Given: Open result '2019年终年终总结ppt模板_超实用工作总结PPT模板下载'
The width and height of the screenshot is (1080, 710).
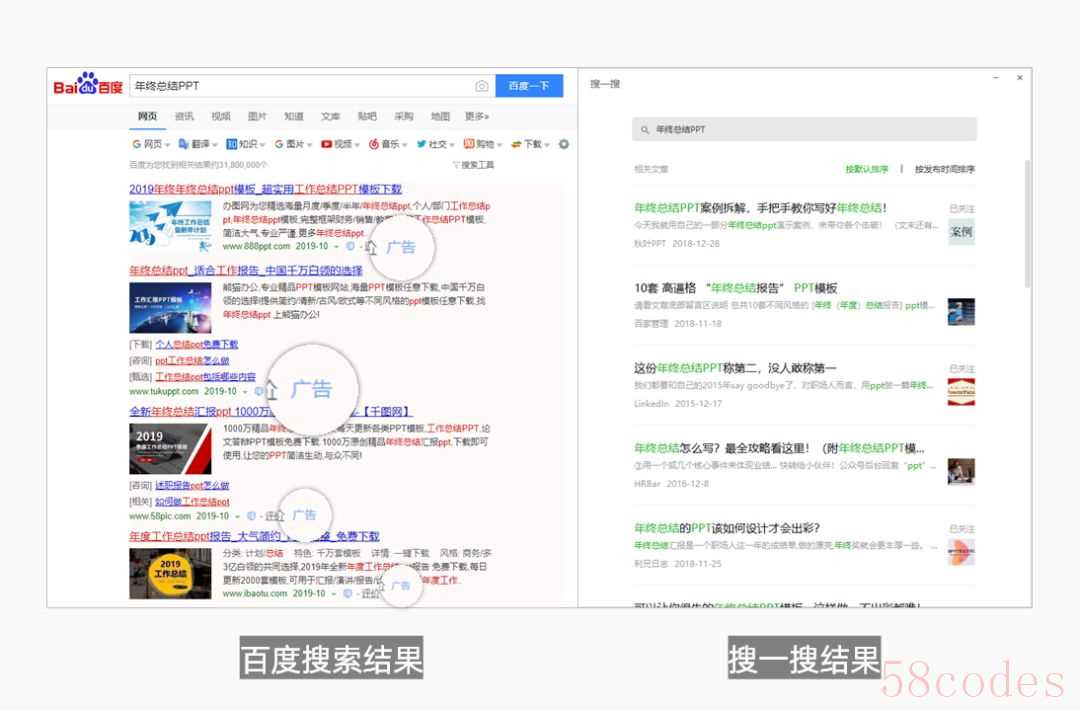Looking at the screenshot, I should (x=265, y=189).
